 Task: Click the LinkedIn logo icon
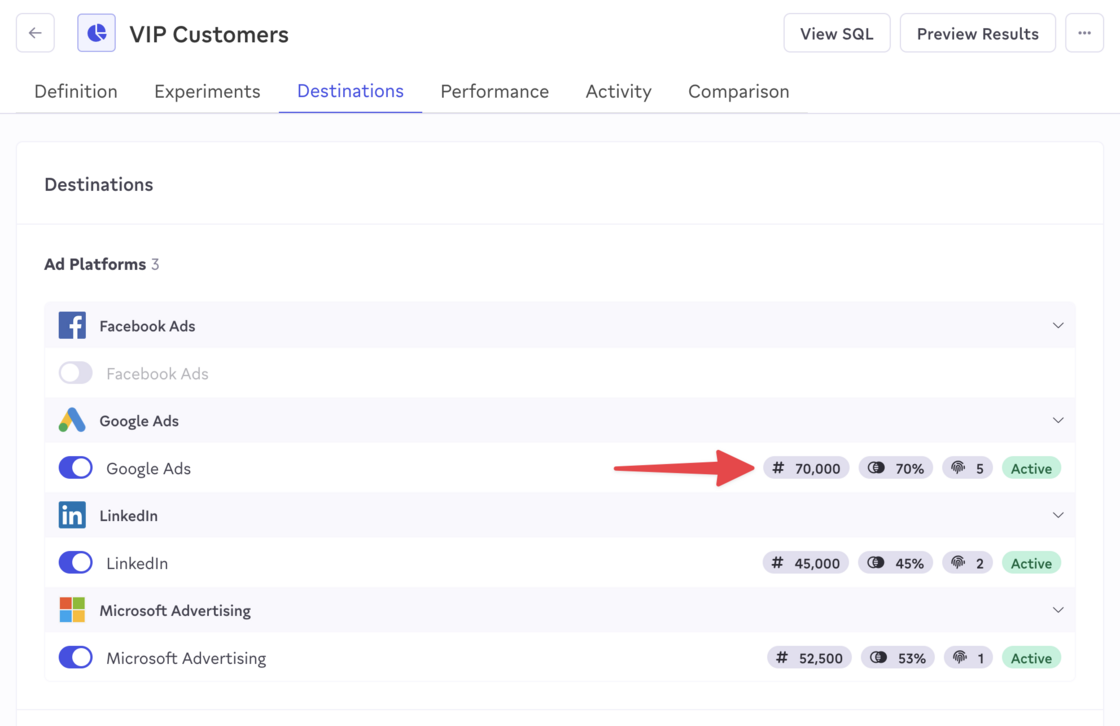[x=72, y=515]
